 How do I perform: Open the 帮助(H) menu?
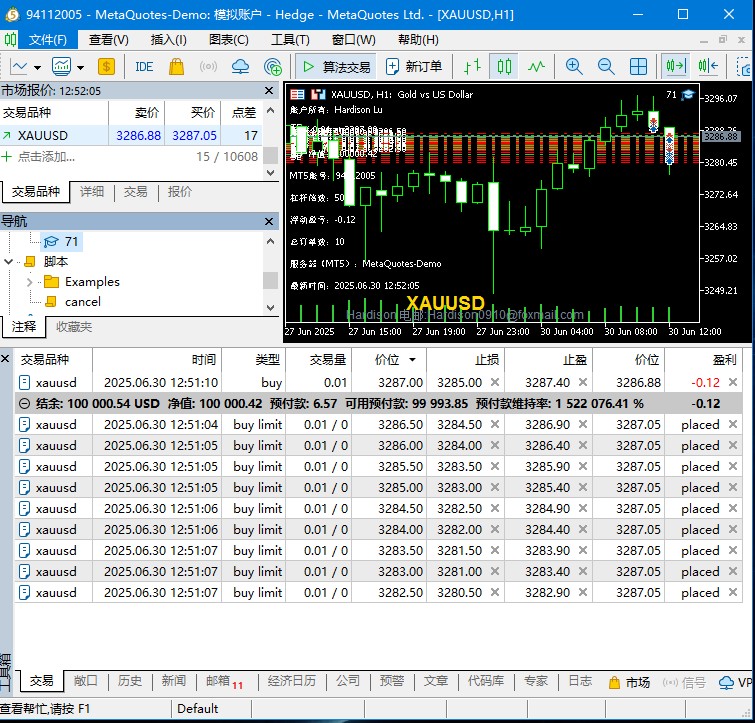point(418,39)
